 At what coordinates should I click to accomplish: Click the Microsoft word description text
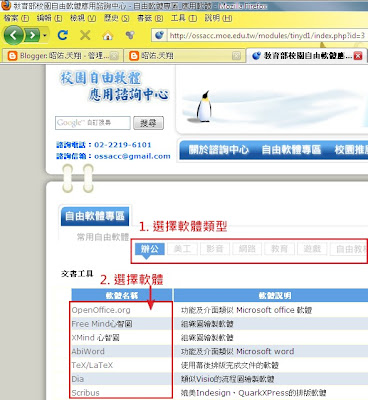[x=237, y=351]
